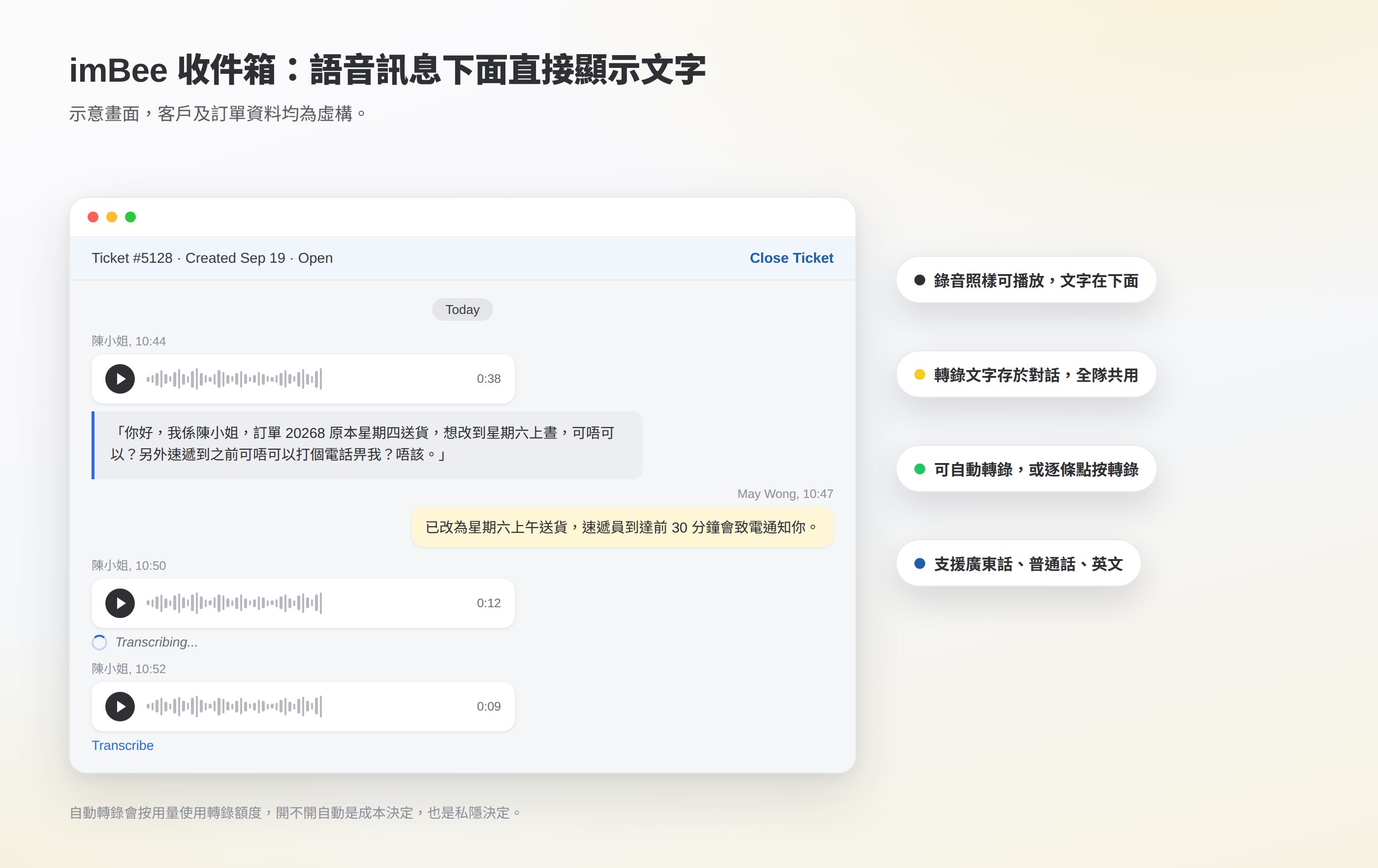Click the 陳小姐, 10:52 sender label
The height and width of the screenshot is (868, 1378).
tap(129, 669)
